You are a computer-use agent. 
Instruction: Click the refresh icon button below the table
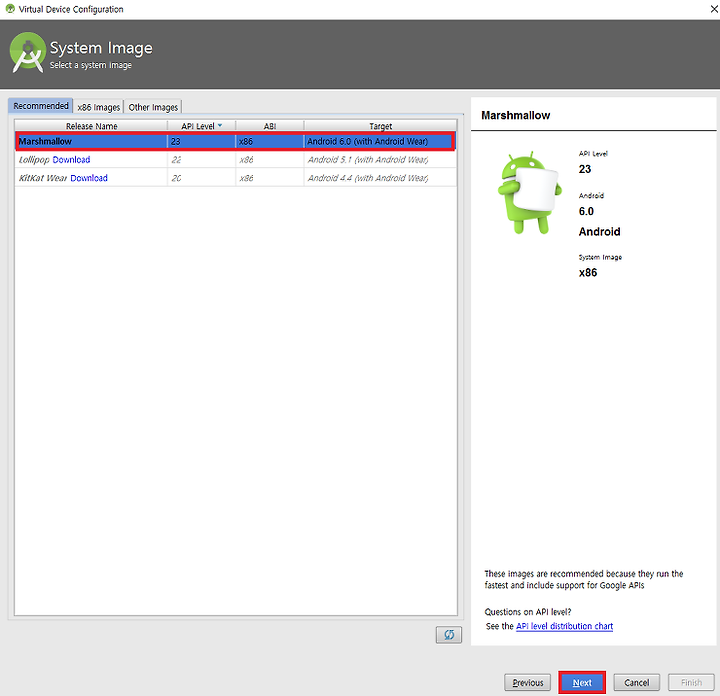click(449, 634)
